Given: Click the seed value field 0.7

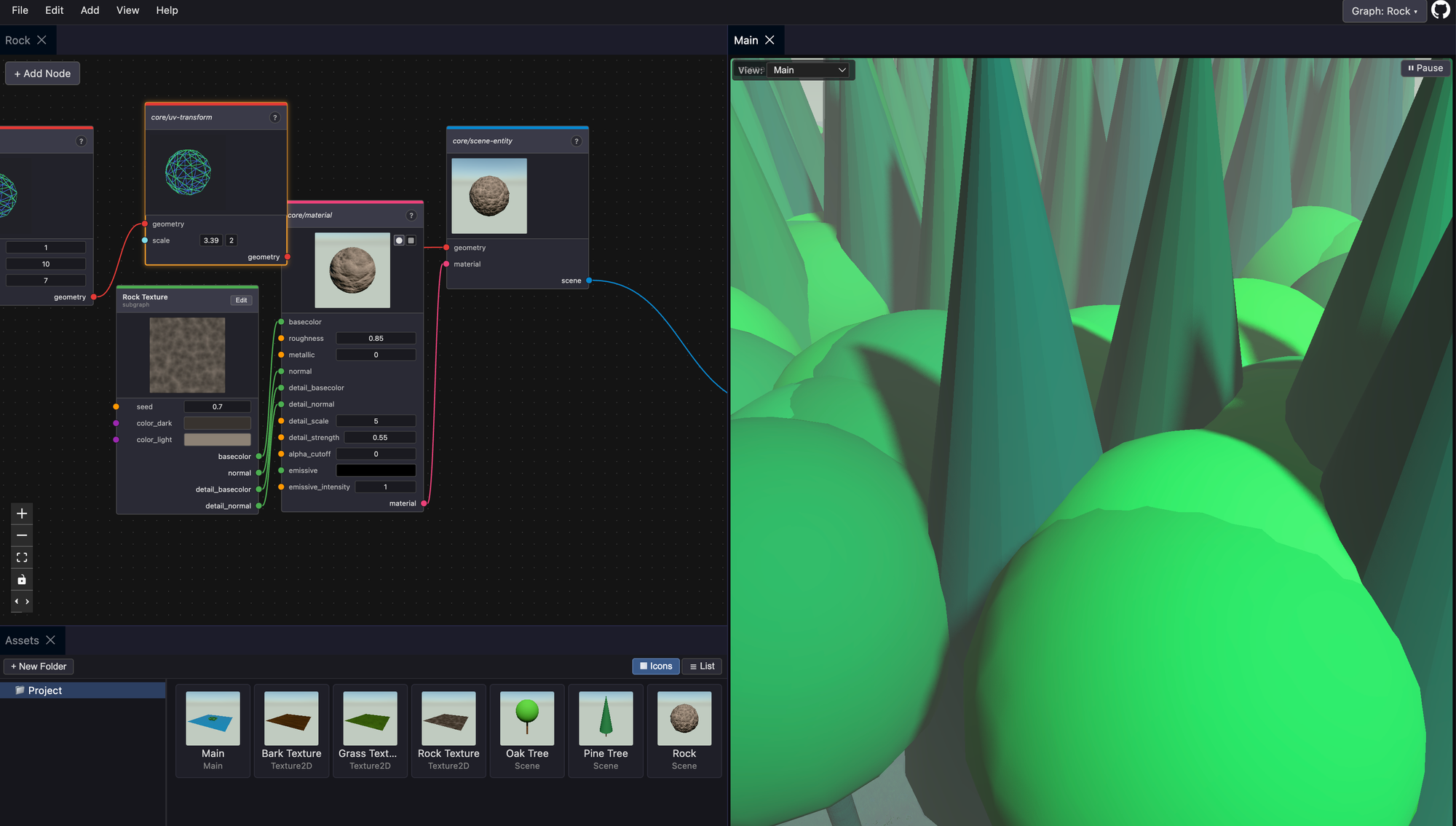Looking at the screenshot, I should (217, 406).
